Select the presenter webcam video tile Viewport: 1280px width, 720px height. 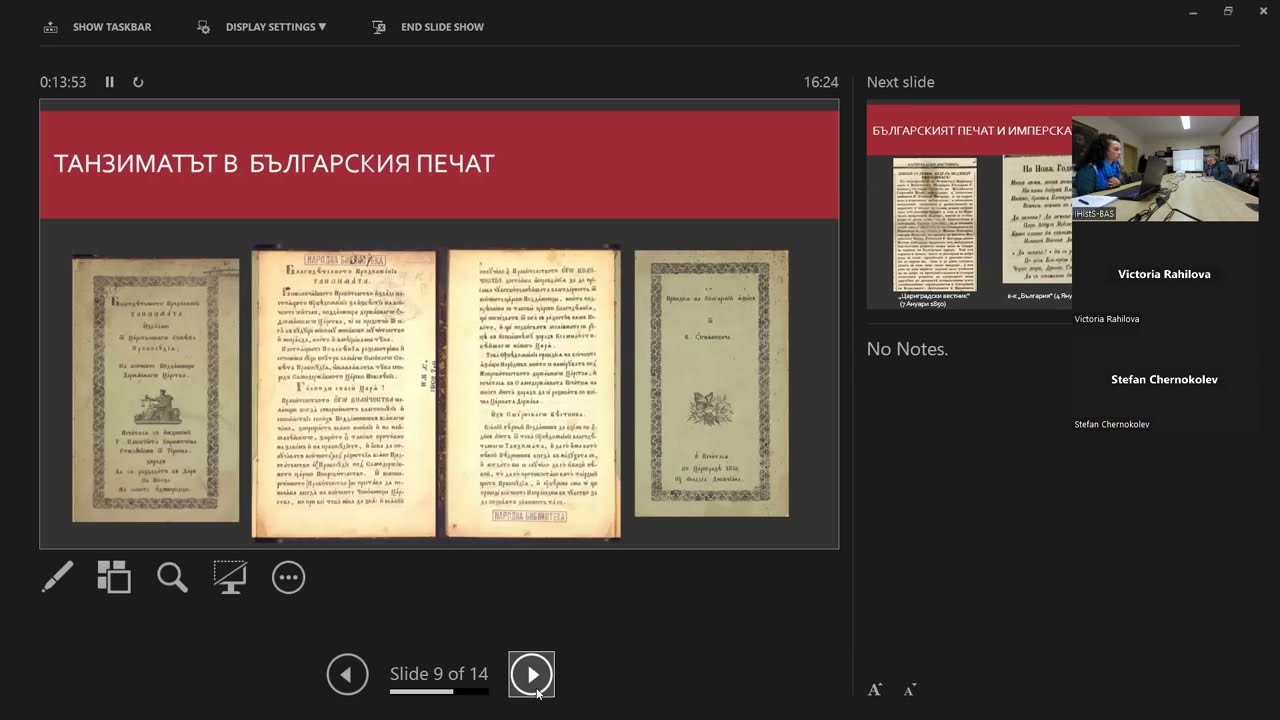tap(1164, 168)
